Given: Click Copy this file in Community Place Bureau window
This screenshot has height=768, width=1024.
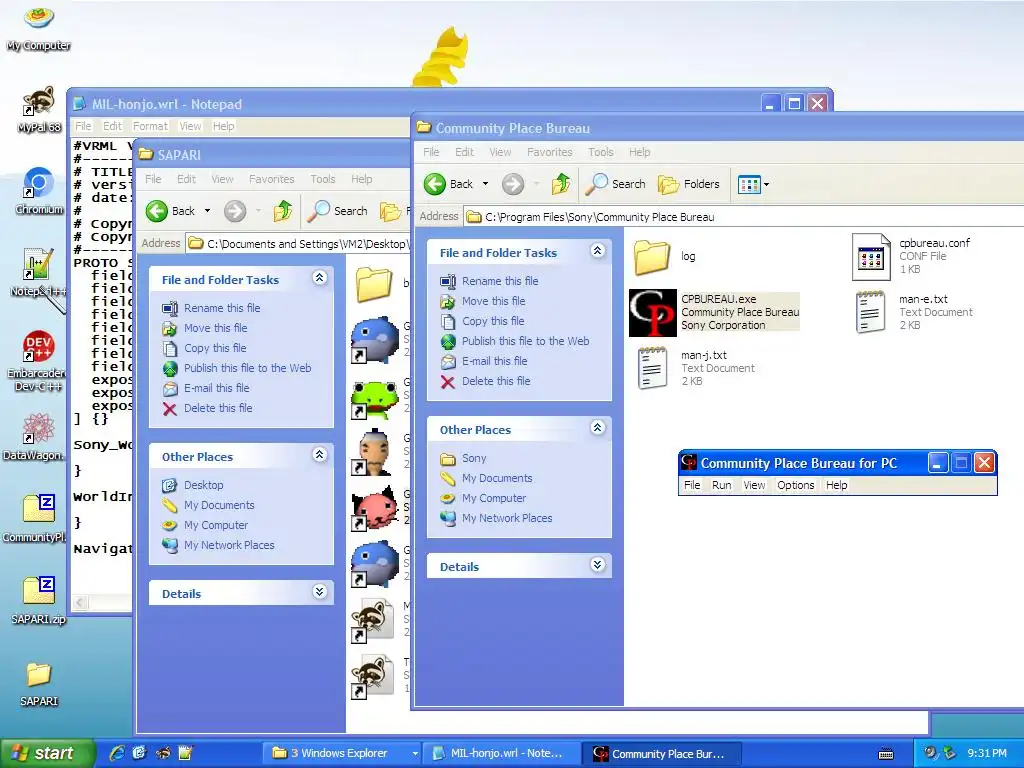Looking at the screenshot, I should [x=483, y=321].
